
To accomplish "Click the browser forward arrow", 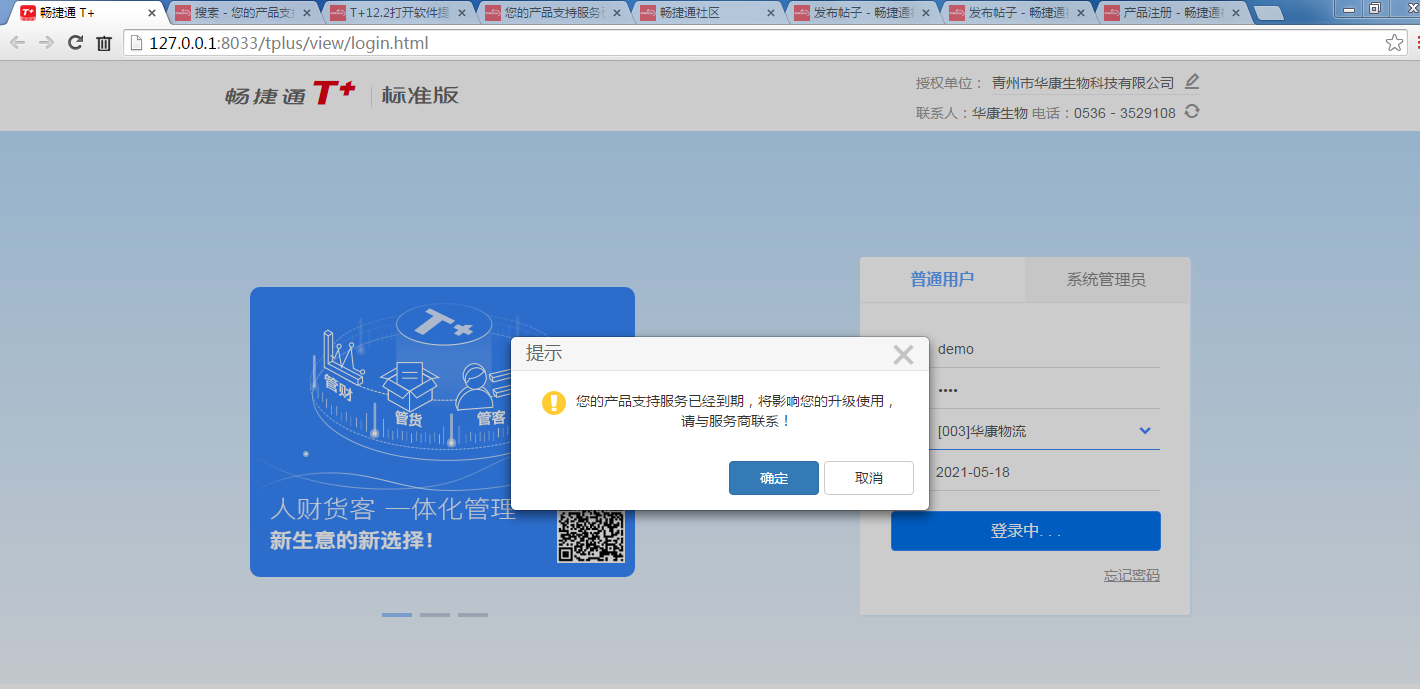I will click(x=46, y=43).
